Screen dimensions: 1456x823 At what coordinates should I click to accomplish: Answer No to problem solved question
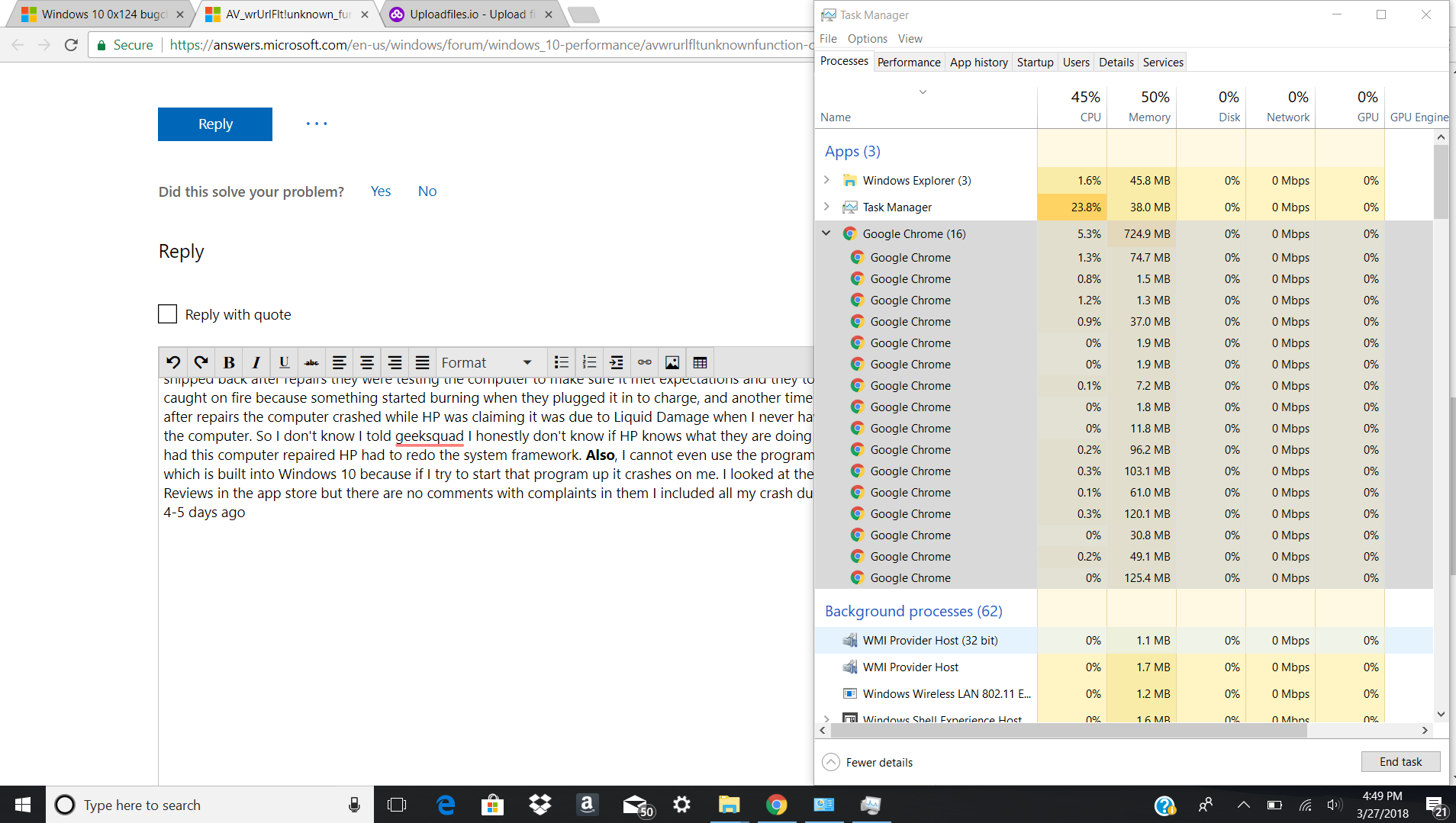(x=427, y=191)
